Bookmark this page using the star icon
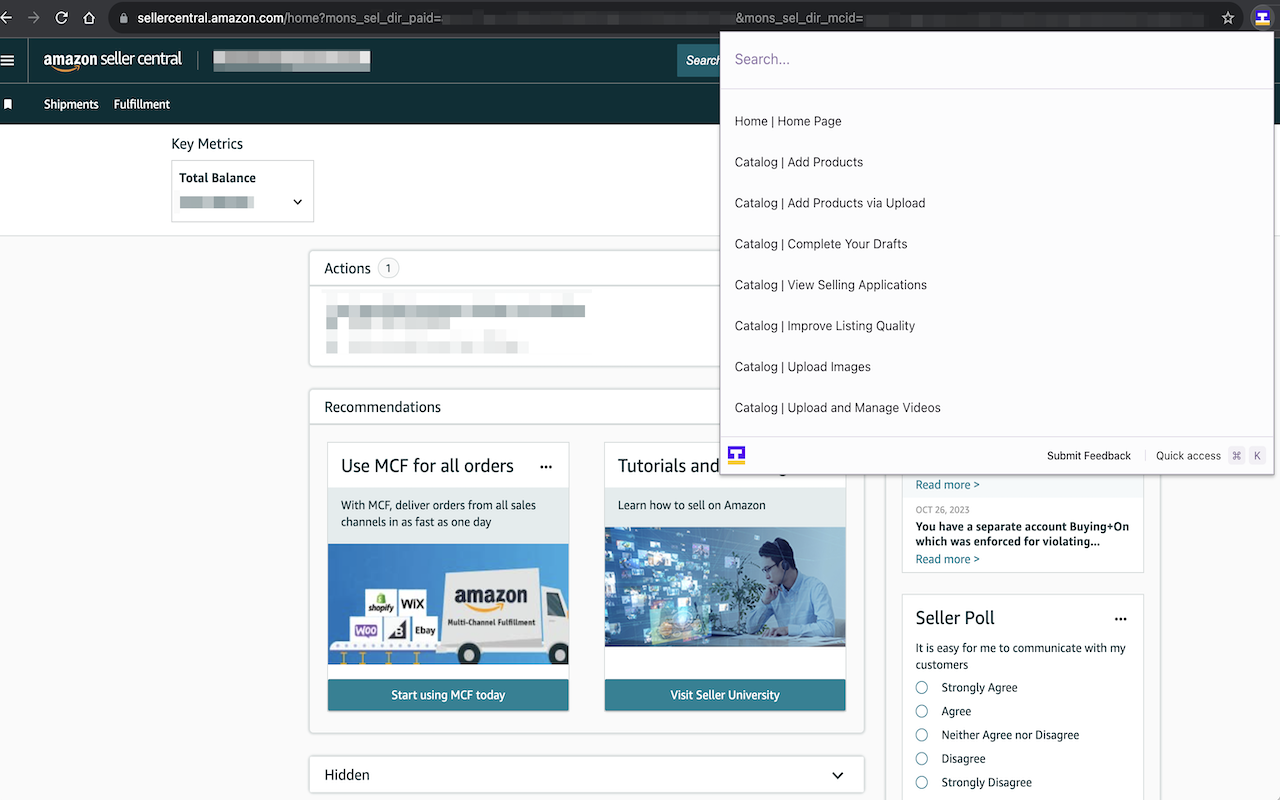This screenshot has width=1280, height=800. pyautogui.click(x=1228, y=18)
